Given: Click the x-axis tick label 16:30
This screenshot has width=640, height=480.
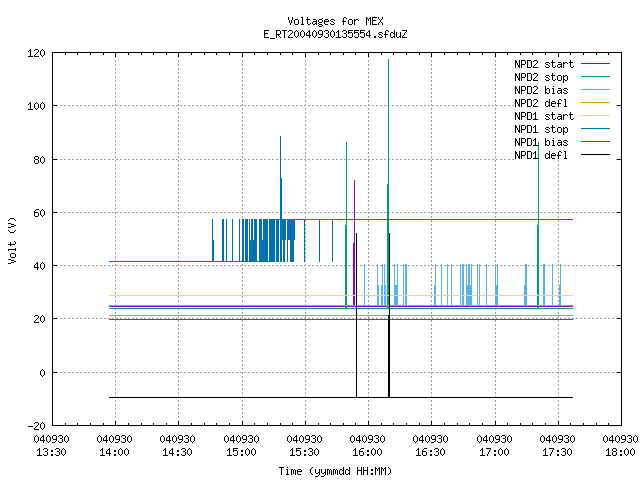Looking at the screenshot, I should [x=431, y=453].
